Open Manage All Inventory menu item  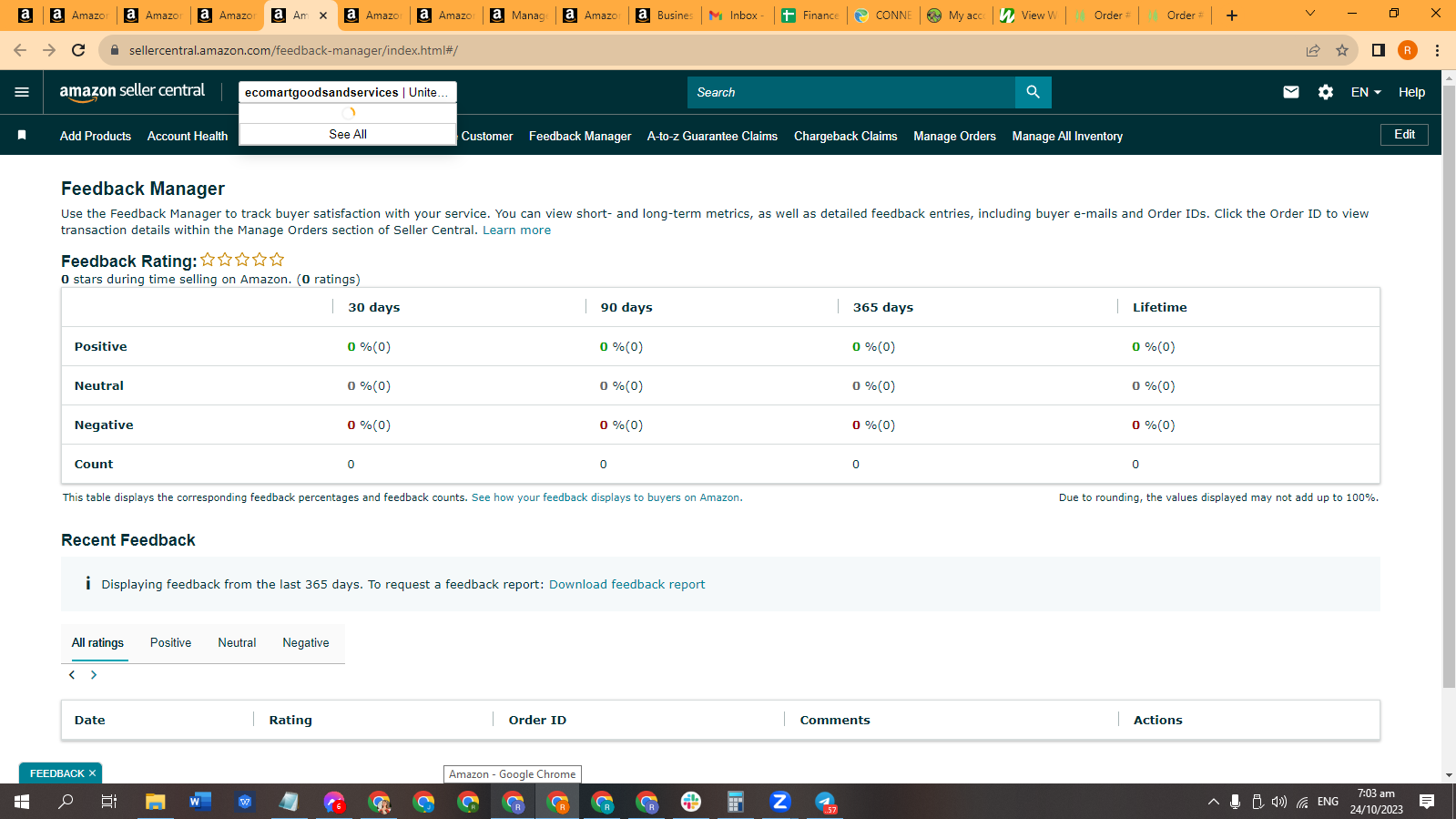click(1067, 136)
